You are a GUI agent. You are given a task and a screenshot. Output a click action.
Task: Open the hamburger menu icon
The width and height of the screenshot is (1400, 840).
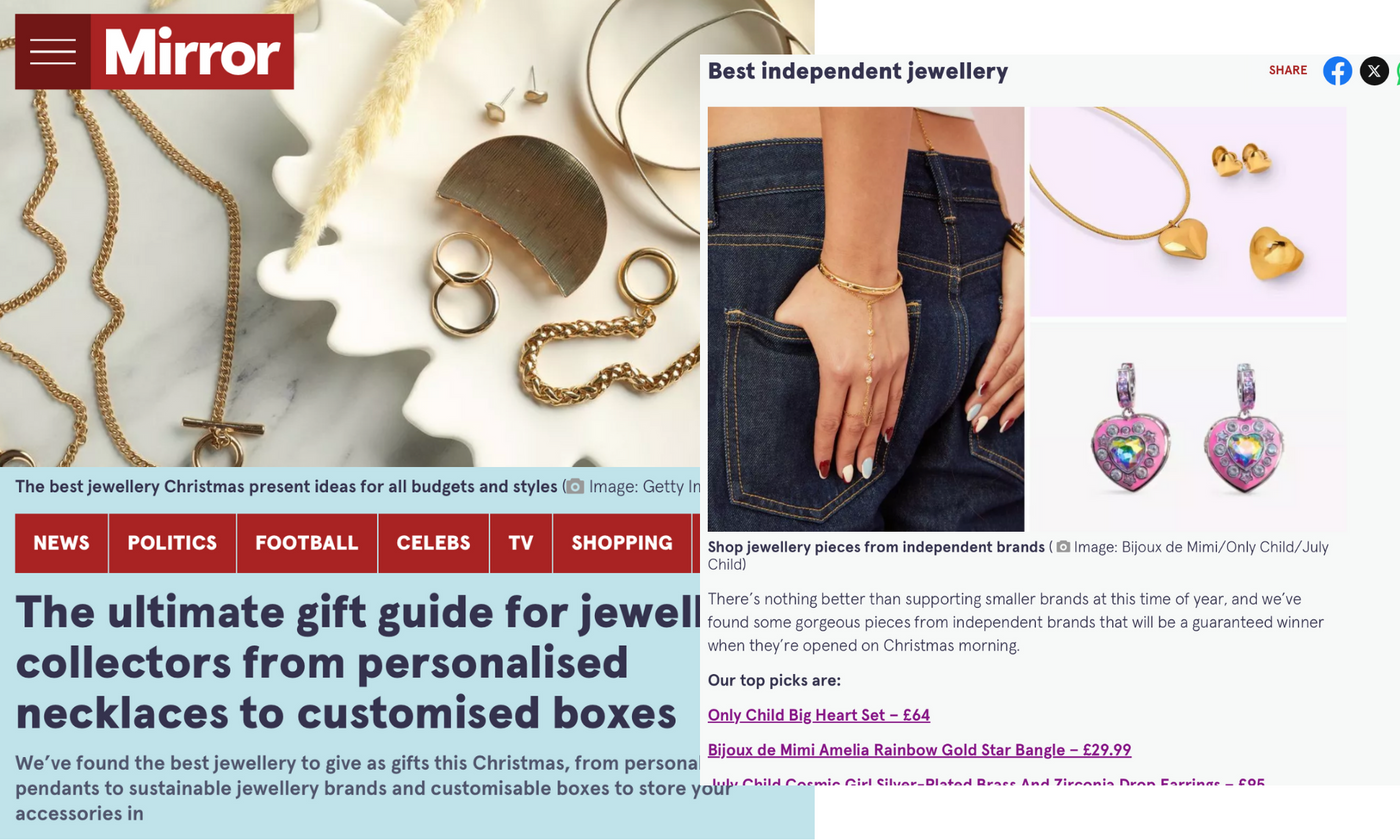tap(53, 52)
